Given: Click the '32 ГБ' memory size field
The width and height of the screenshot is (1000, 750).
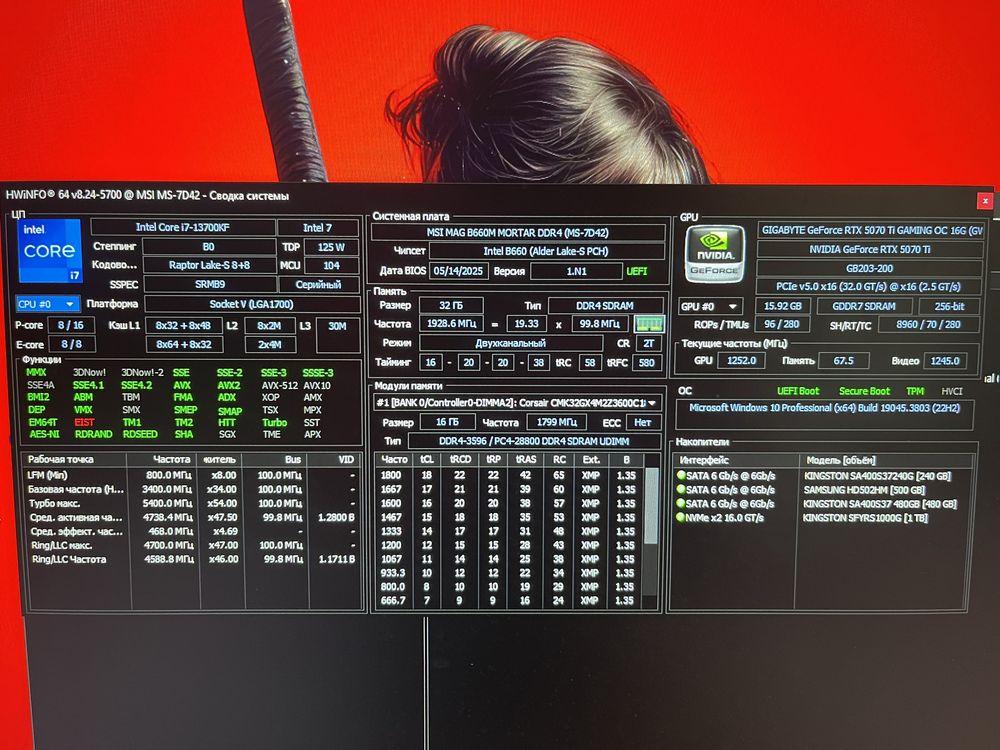Looking at the screenshot, I should coord(451,305).
